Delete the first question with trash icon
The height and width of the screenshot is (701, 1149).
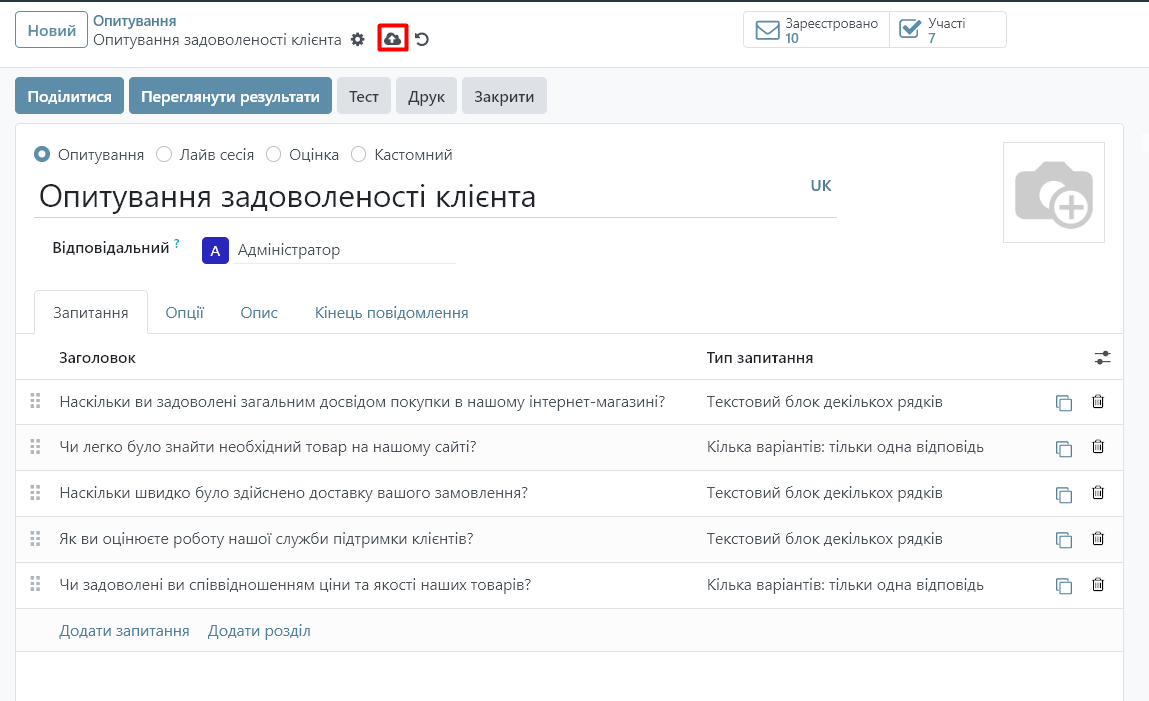click(x=1097, y=402)
